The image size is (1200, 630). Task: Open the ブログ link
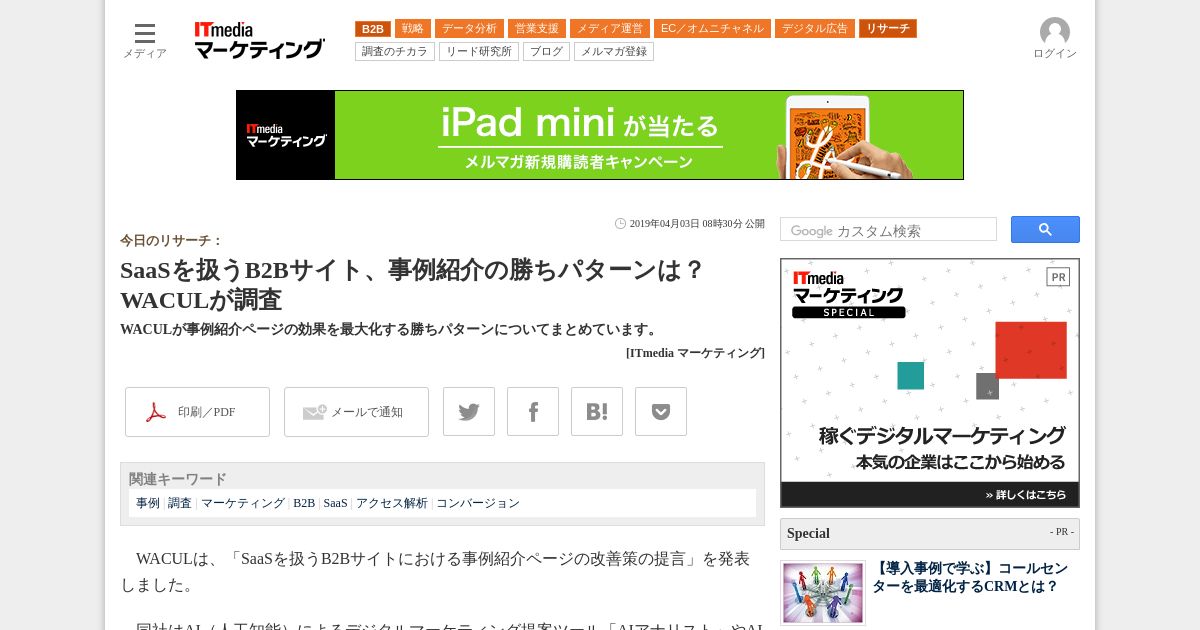(546, 51)
